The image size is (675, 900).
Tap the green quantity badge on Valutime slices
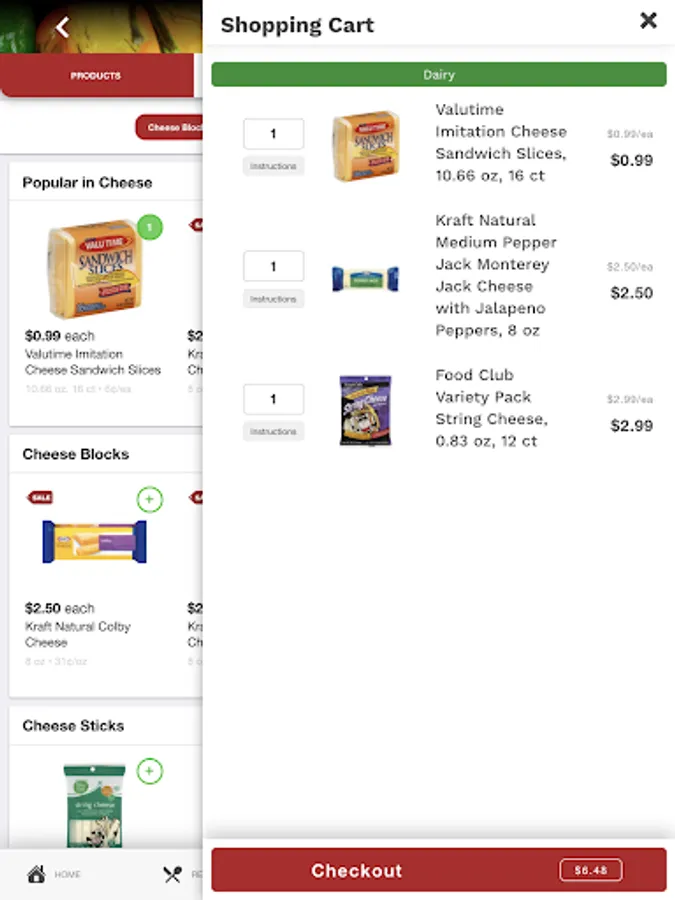click(x=150, y=227)
